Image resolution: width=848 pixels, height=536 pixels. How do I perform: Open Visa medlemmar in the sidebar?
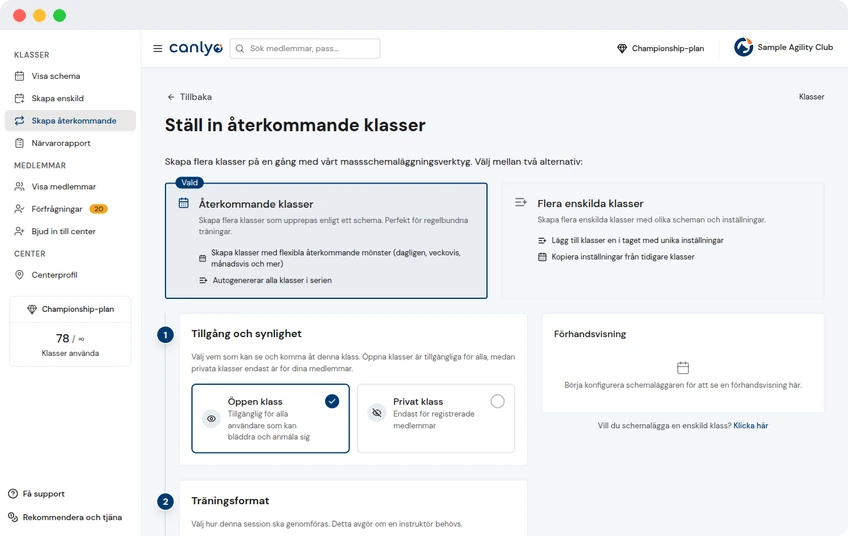tap(70, 187)
